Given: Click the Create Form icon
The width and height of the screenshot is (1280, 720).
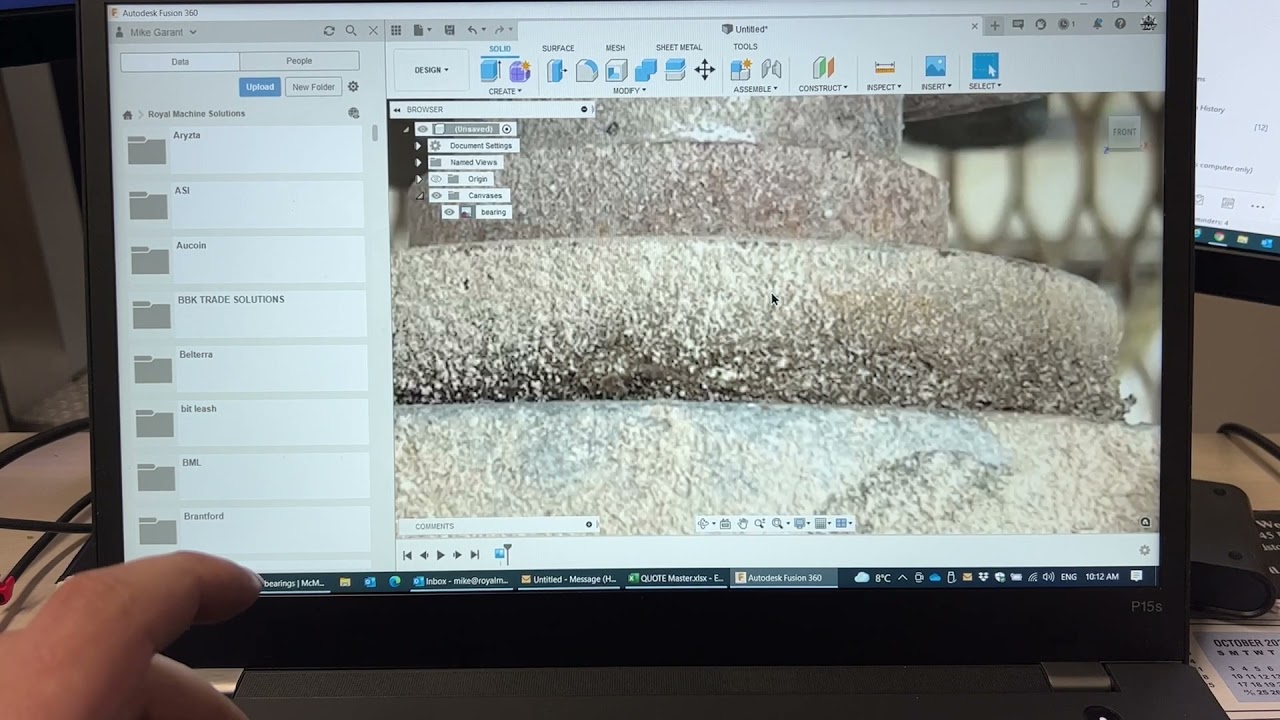Looking at the screenshot, I should [x=520, y=70].
